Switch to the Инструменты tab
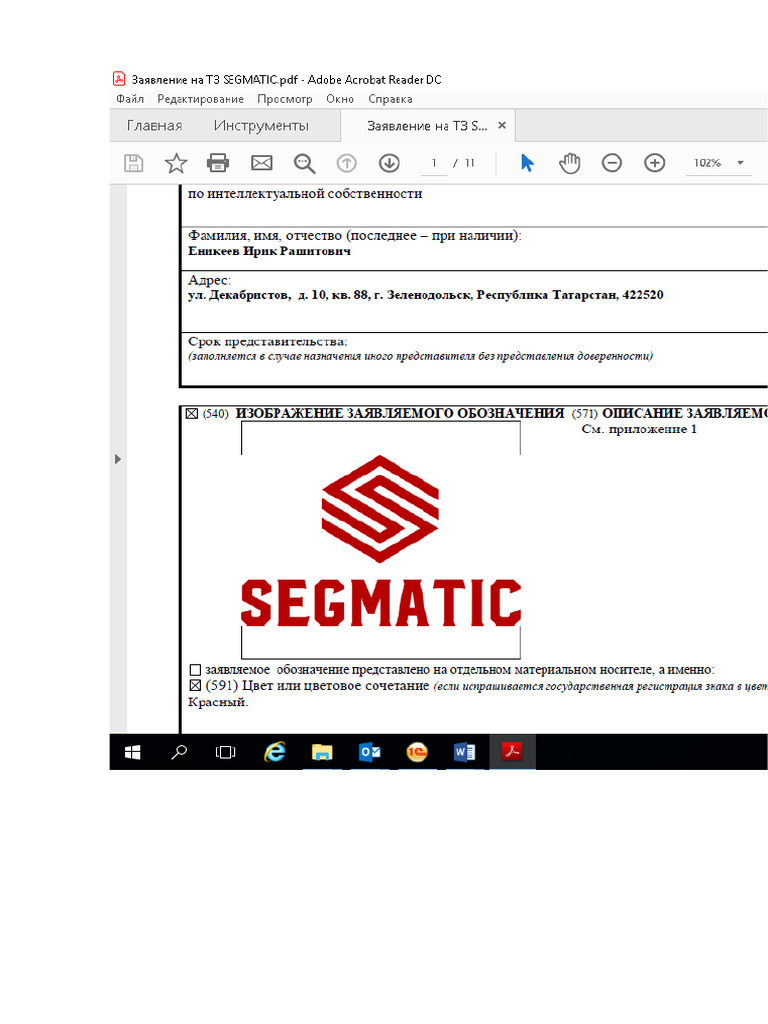 coord(261,126)
